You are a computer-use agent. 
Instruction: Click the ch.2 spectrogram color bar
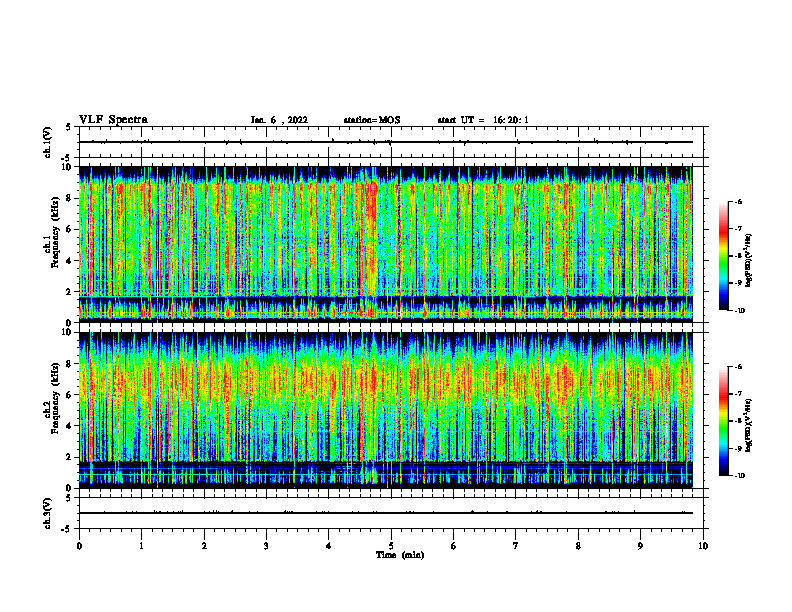pos(723,421)
